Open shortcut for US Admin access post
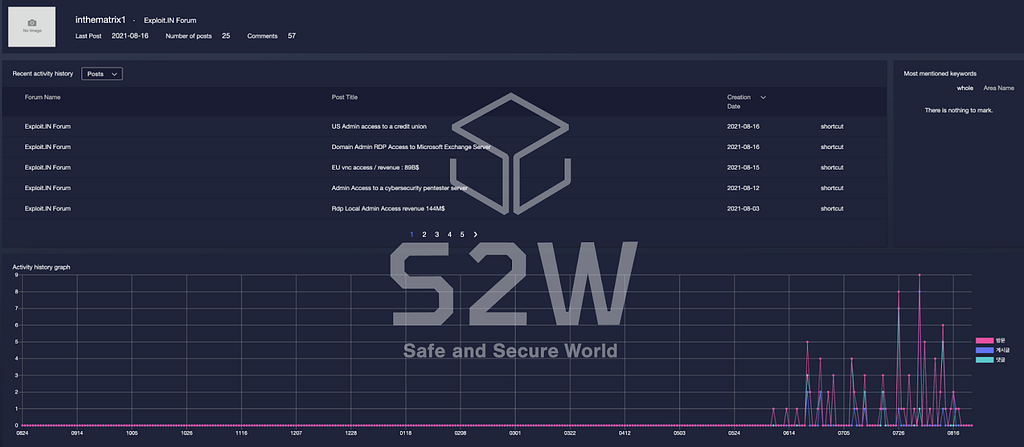 click(x=832, y=126)
